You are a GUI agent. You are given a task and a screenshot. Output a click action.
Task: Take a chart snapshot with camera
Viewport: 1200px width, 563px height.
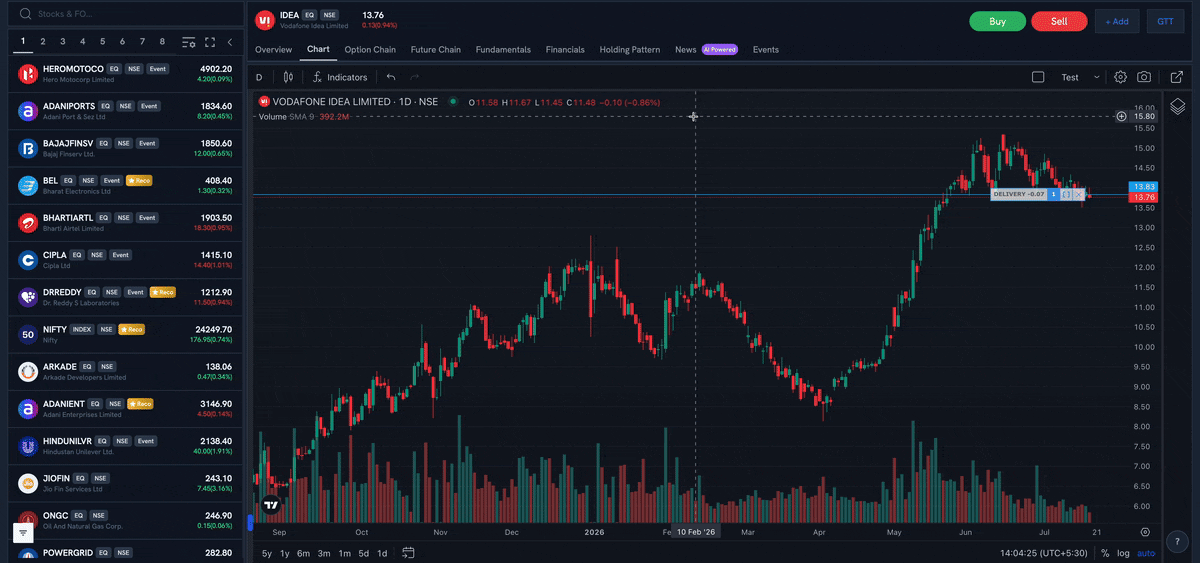(1144, 77)
